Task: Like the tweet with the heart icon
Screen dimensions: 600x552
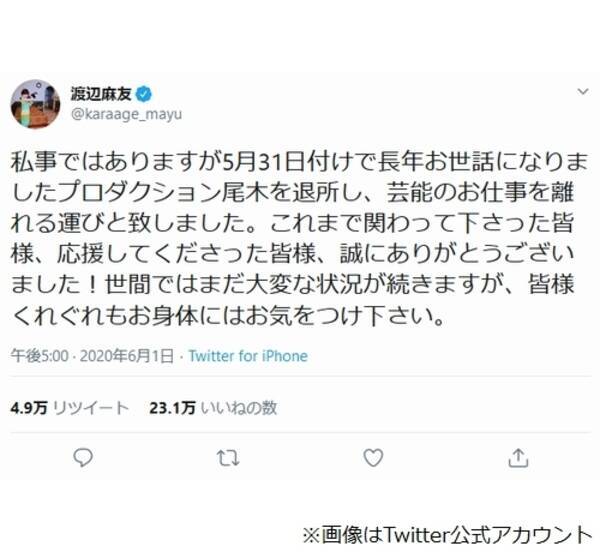Action: (373, 457)
